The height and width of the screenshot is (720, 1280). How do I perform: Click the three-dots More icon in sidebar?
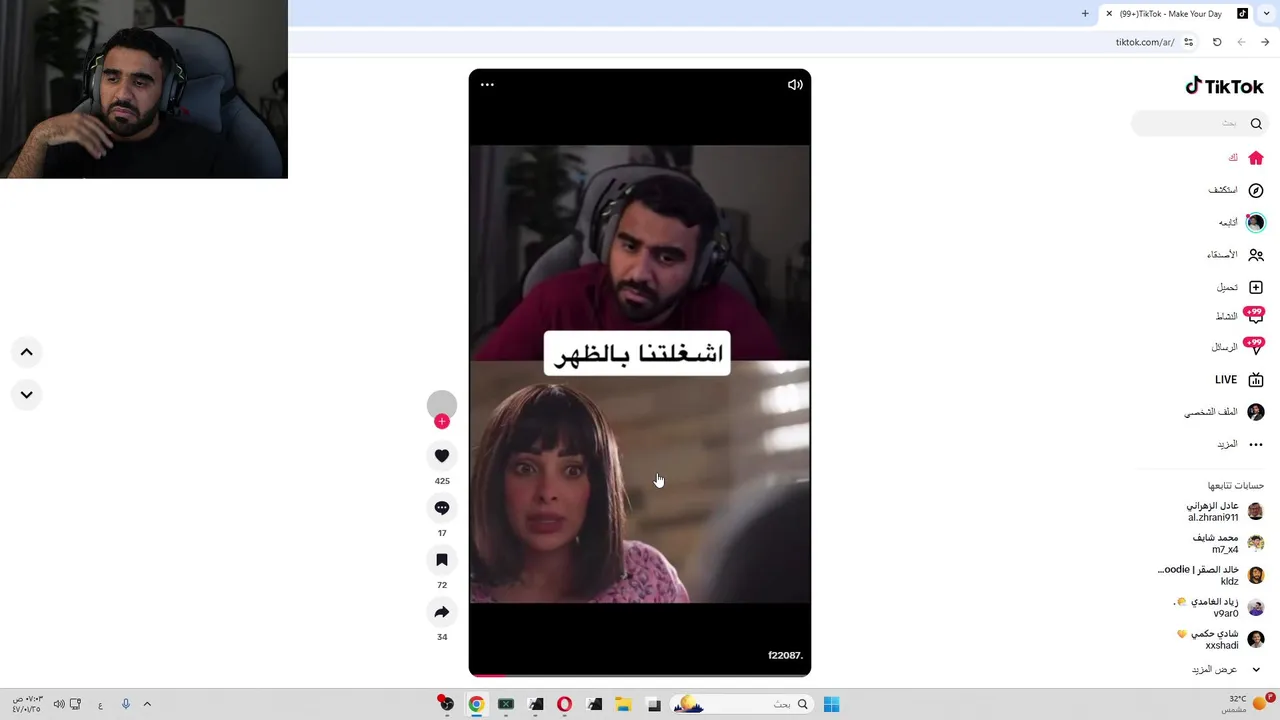tap(1256, 444)
